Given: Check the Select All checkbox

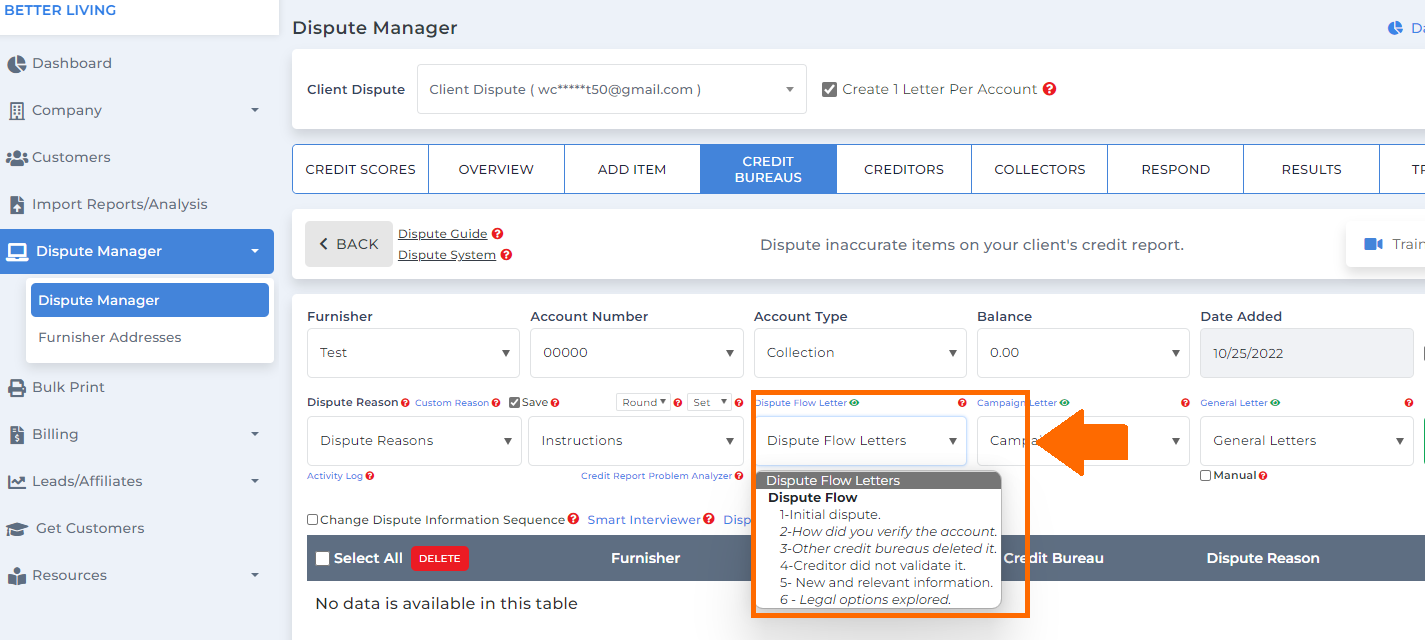Looking at the screenshot, I should click(322, 559).
